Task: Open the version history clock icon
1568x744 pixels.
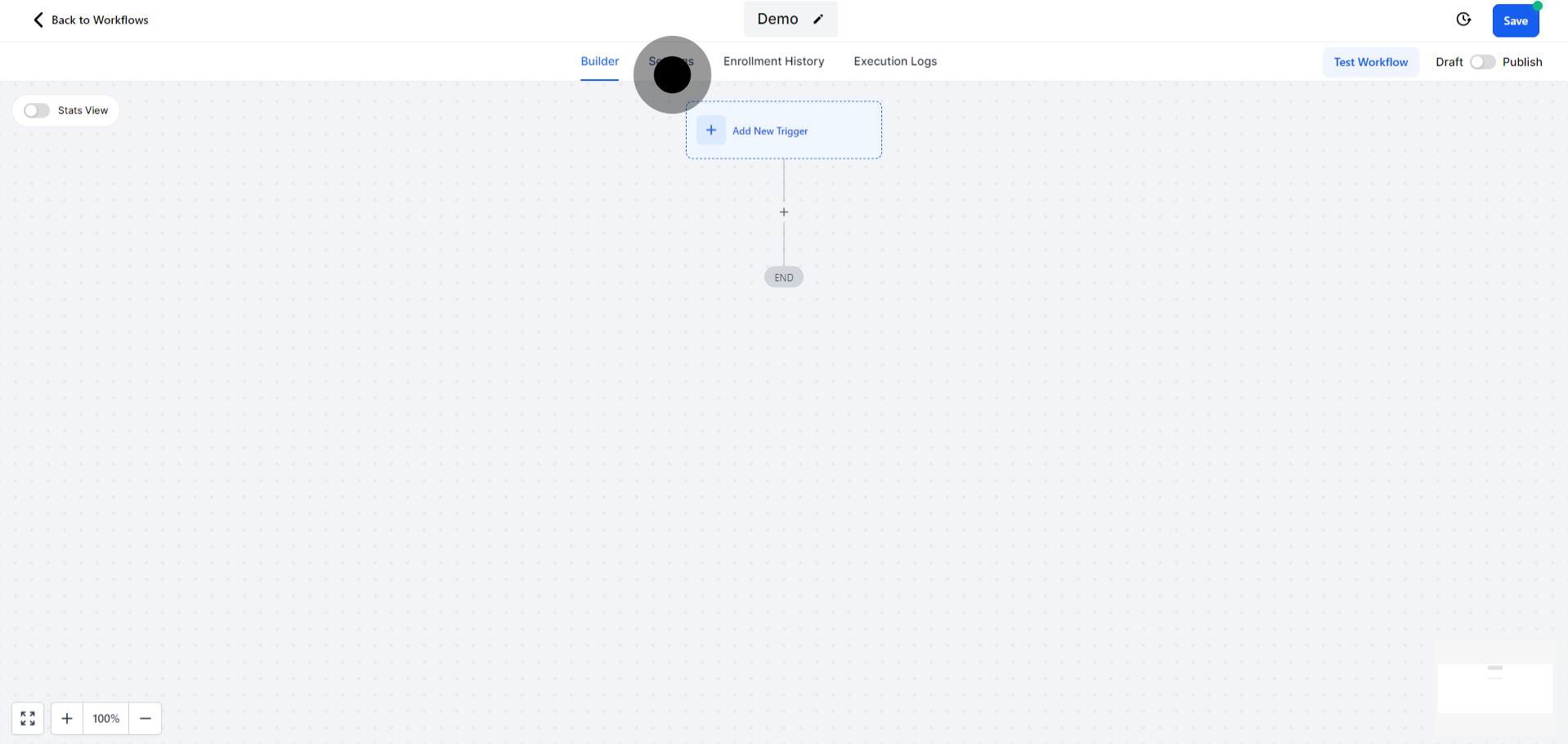Action: (x=1463, y=20)
